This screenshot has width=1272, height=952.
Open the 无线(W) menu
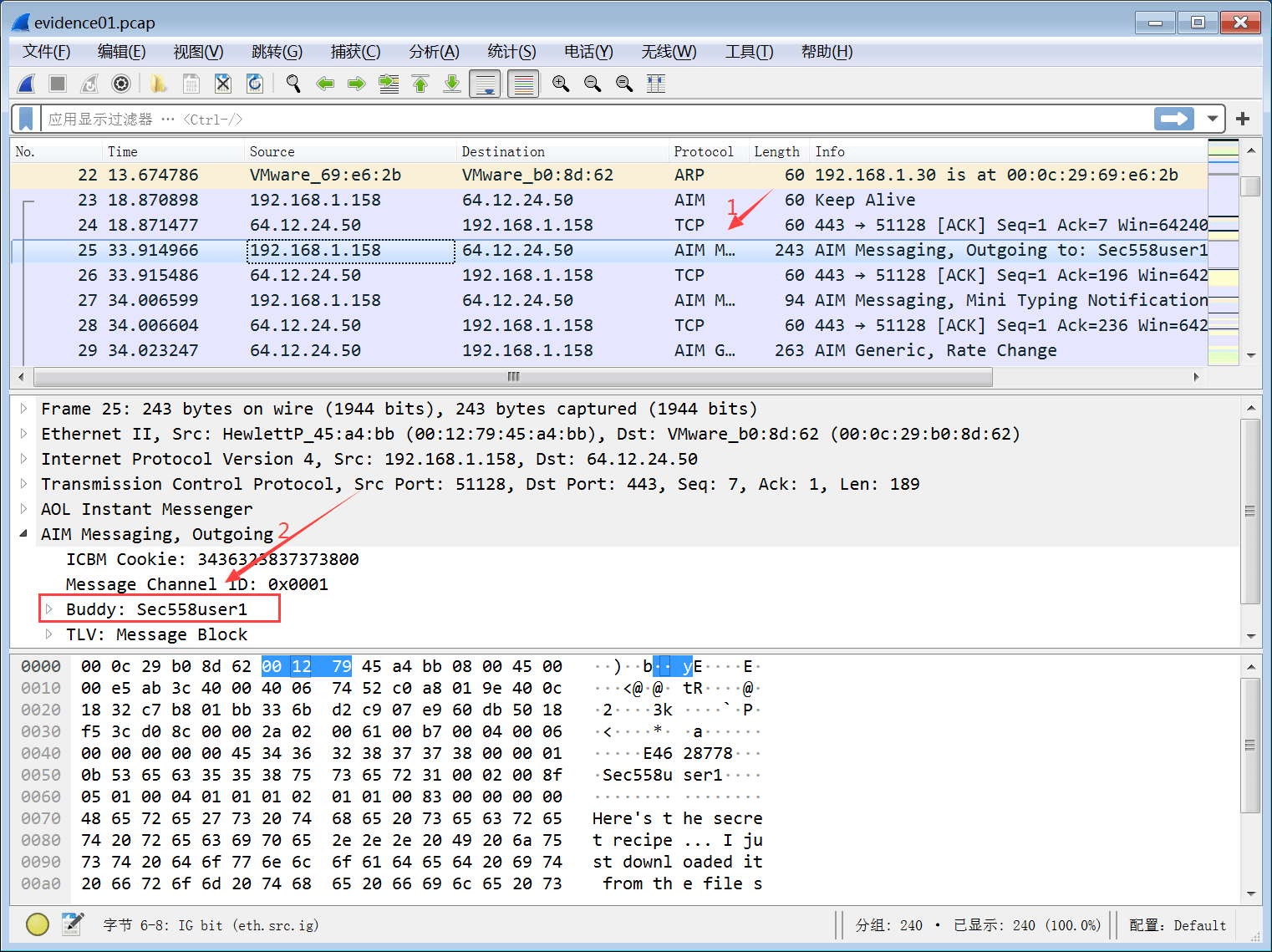click(x=669, y=52)
